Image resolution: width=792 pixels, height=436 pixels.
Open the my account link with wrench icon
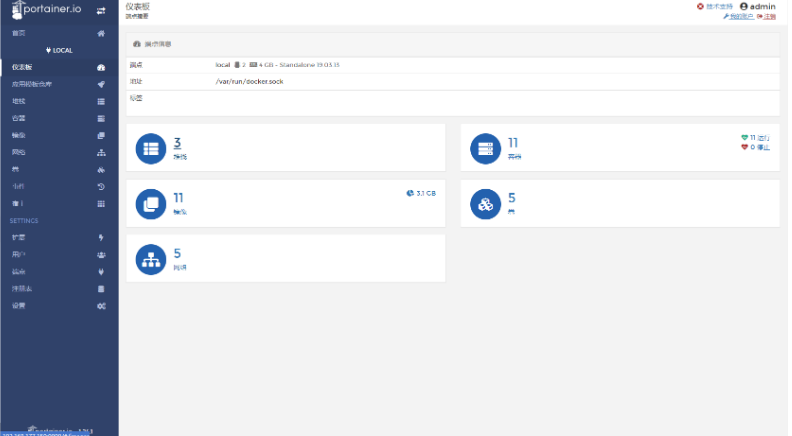pos(738,17)
